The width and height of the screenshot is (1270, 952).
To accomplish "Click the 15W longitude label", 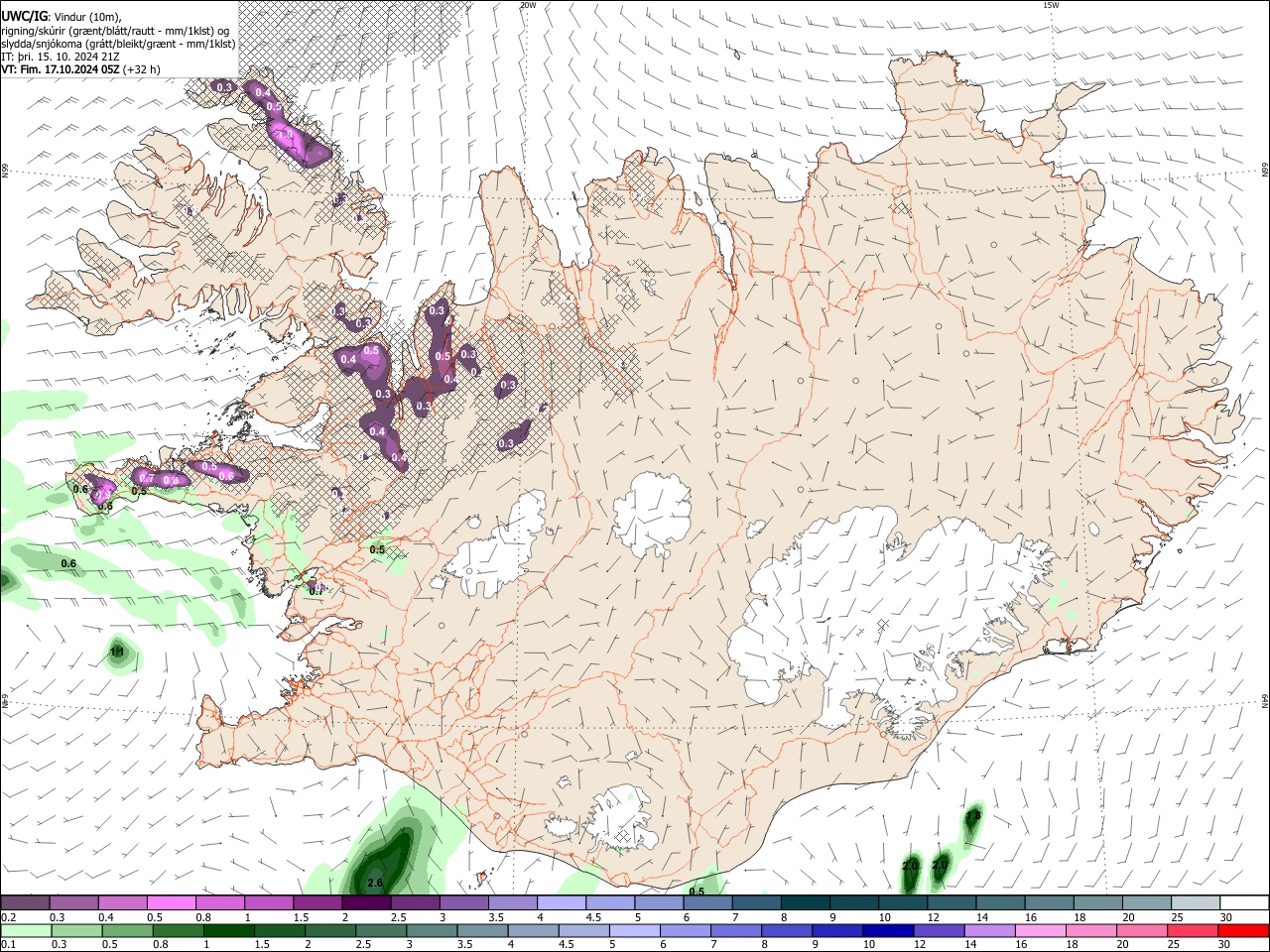I will [1050, 5].
